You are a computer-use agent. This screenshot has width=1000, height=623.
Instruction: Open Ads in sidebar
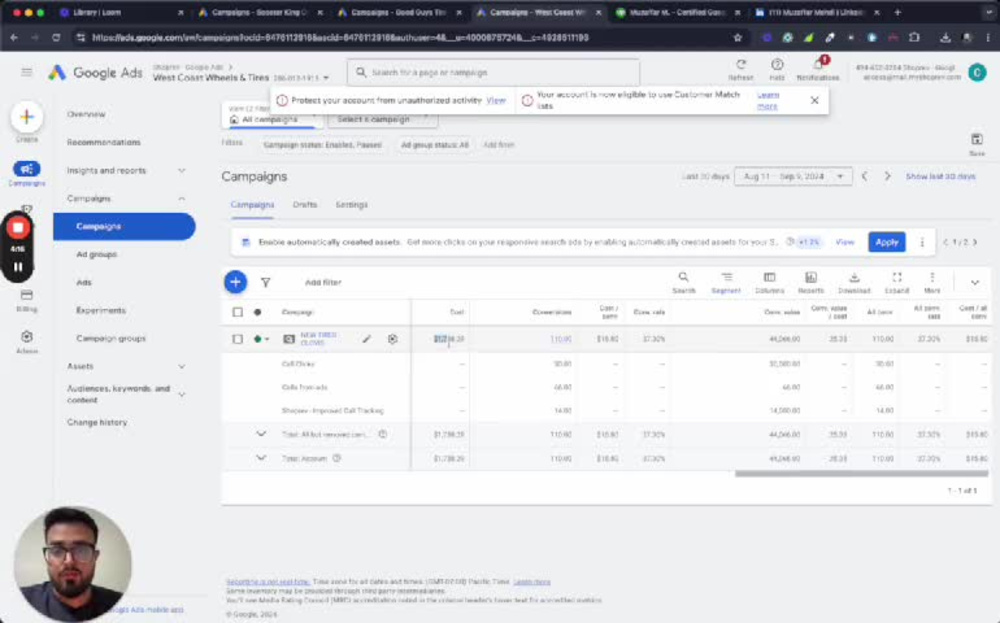(x=84, y=282)
